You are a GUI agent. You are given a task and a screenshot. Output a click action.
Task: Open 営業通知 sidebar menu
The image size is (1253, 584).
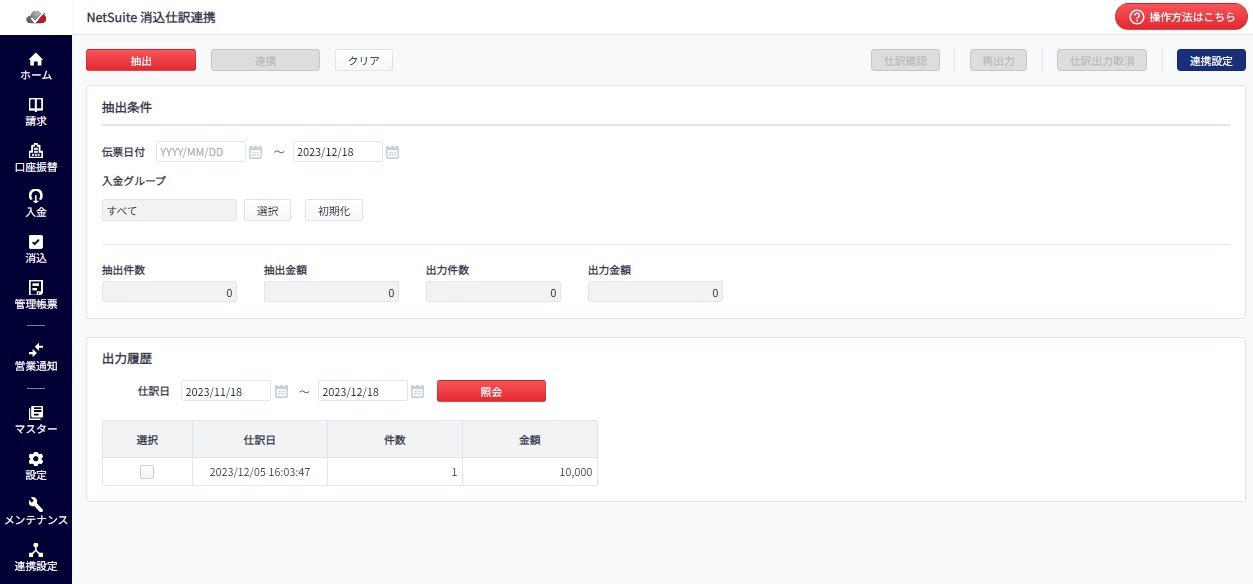[36, 357]
